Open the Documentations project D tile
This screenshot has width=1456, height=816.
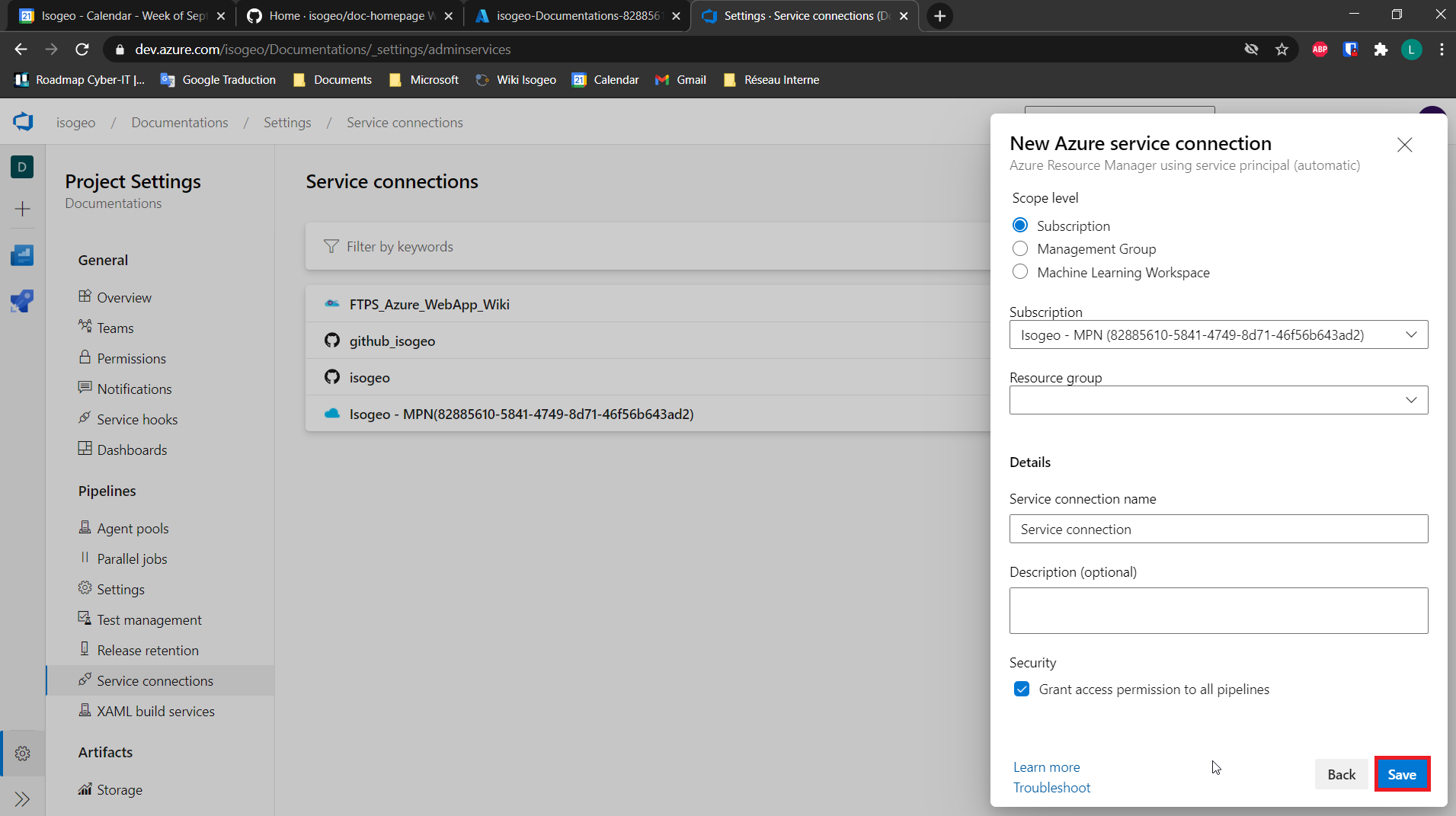click(x=22, y=167)
